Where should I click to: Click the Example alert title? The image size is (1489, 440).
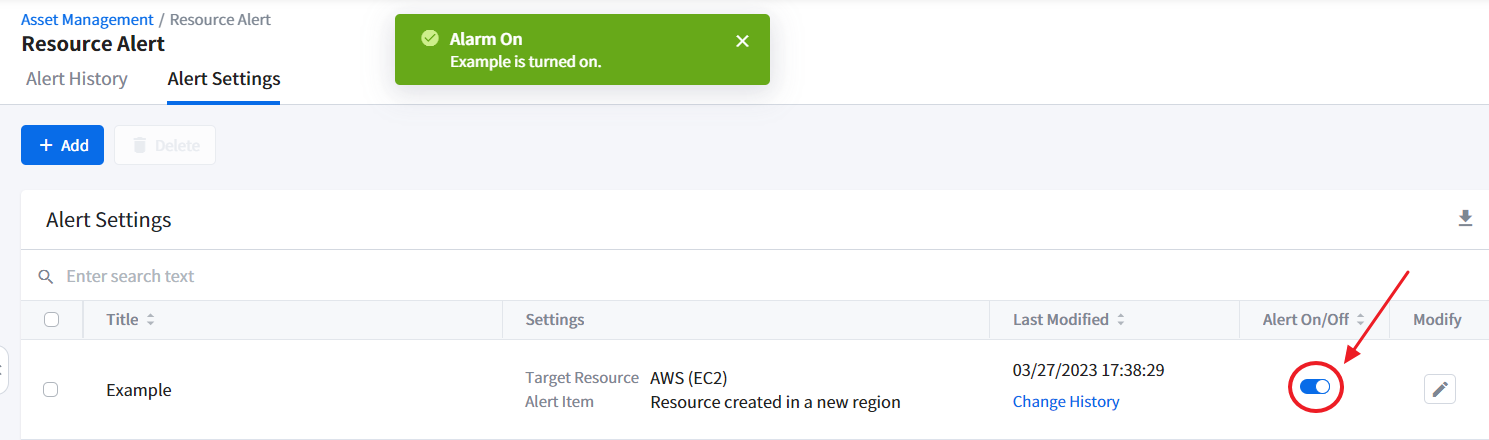[139, 390]
